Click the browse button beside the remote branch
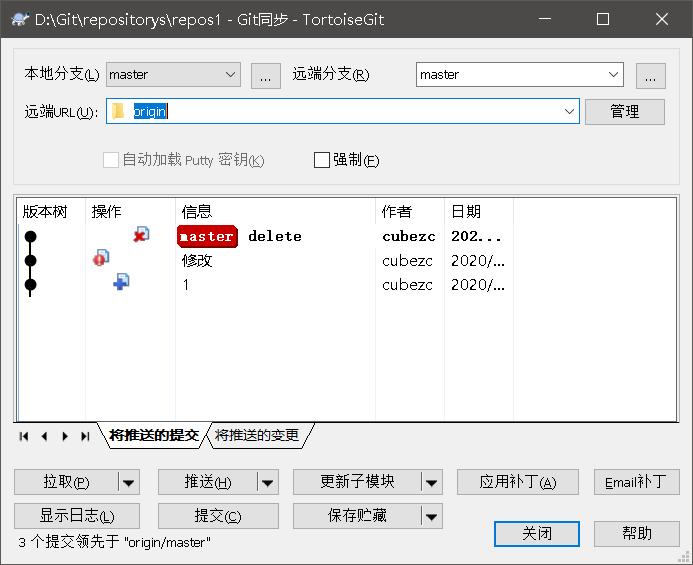693x565 pixels. [x=651, y=76]
